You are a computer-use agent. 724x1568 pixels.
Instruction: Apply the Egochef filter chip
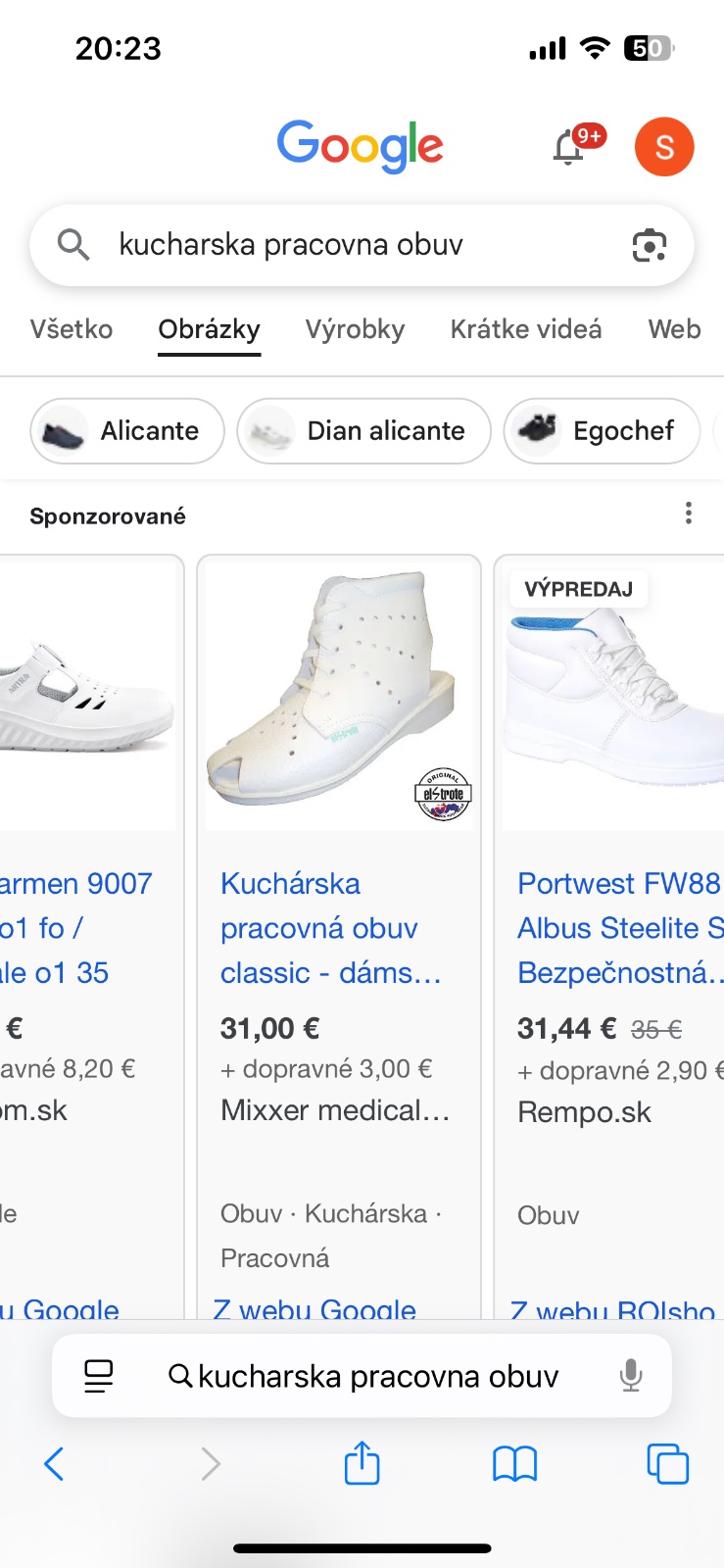coord(602,431)
